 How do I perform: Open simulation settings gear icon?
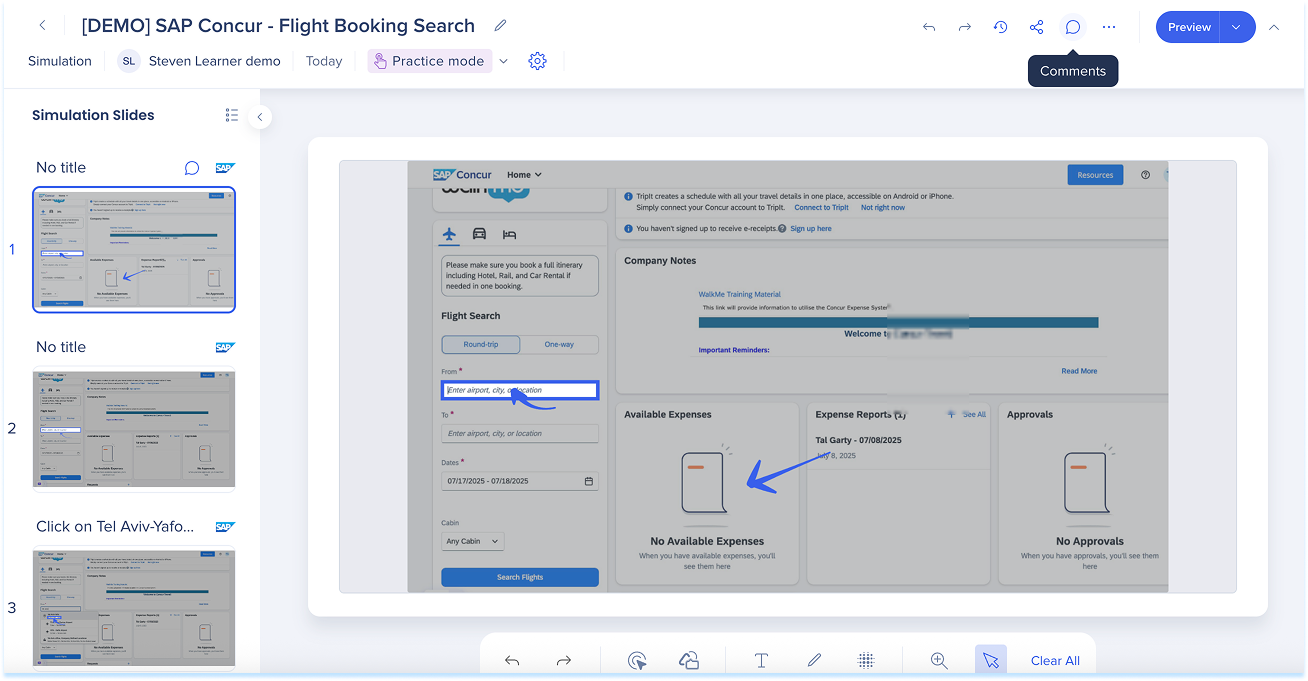pyautogui.click(x=537, y=61)
